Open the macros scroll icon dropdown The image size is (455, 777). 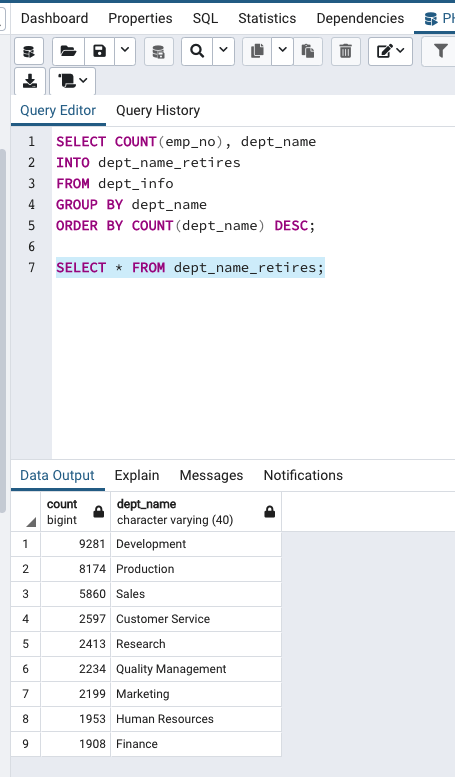[x=72, y=81]
